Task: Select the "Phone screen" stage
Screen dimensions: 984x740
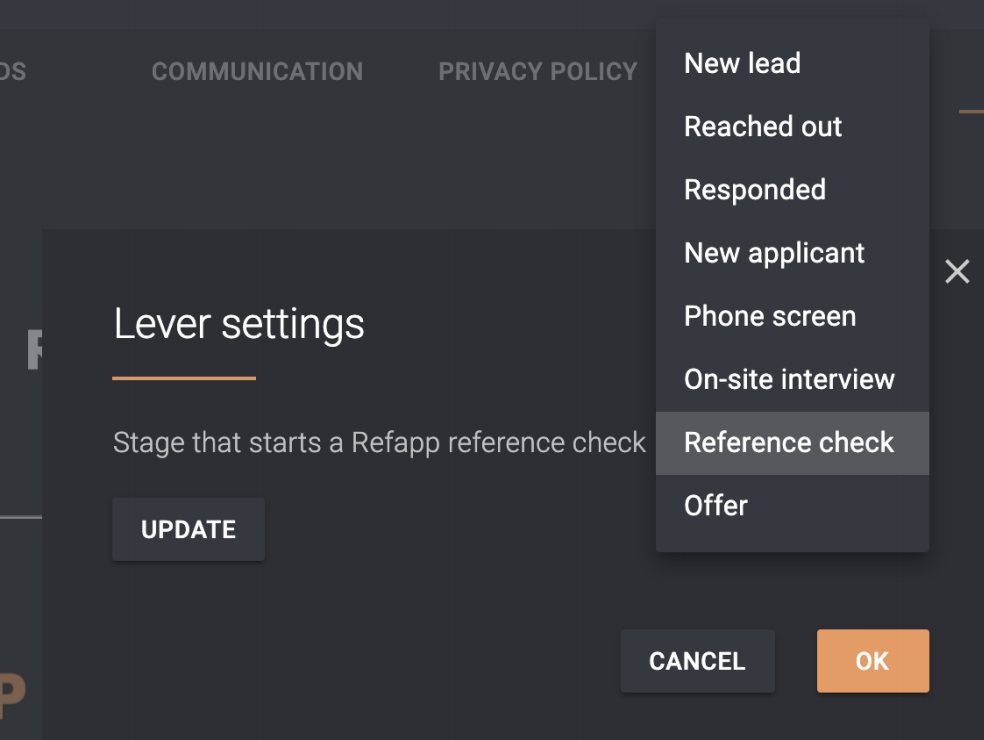Action: click(770, 316)
